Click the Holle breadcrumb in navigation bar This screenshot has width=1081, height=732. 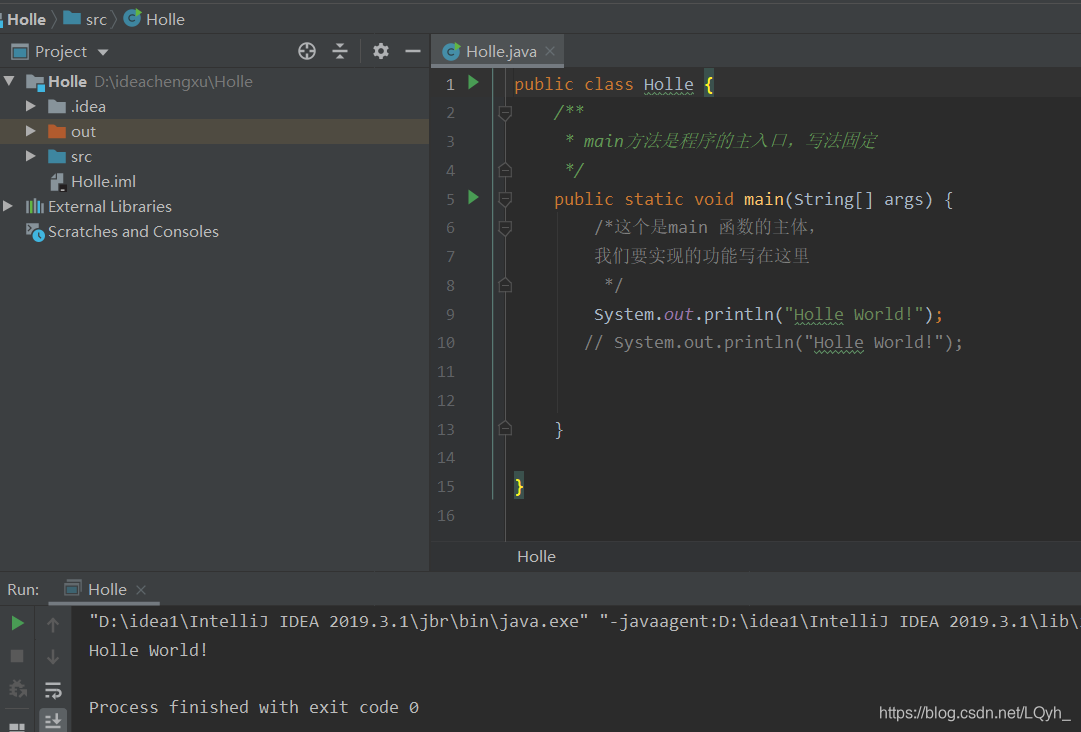(26, 19)
